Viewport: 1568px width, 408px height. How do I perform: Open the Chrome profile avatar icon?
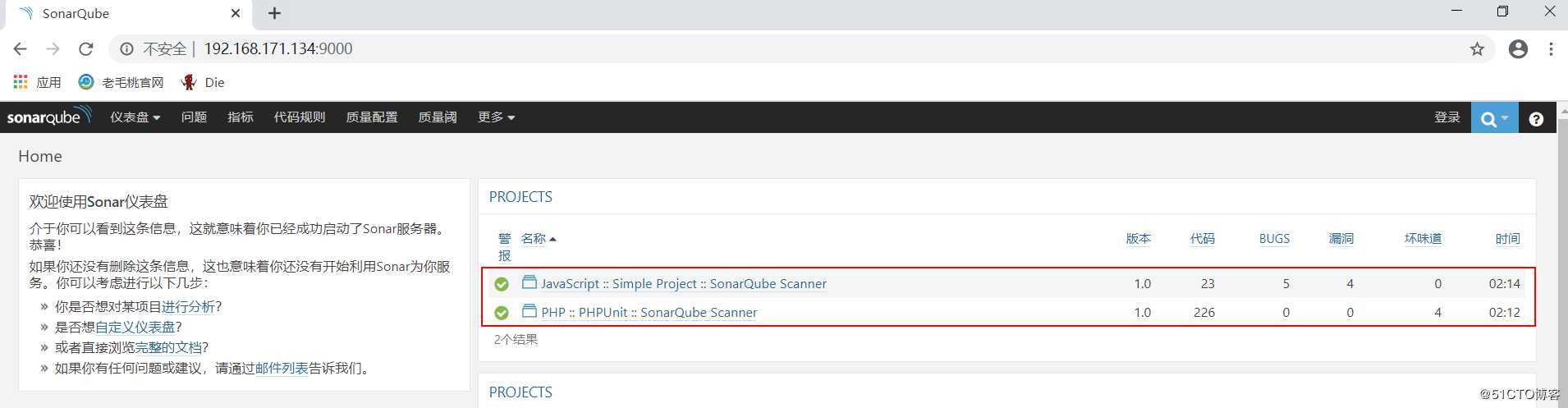1518,49
